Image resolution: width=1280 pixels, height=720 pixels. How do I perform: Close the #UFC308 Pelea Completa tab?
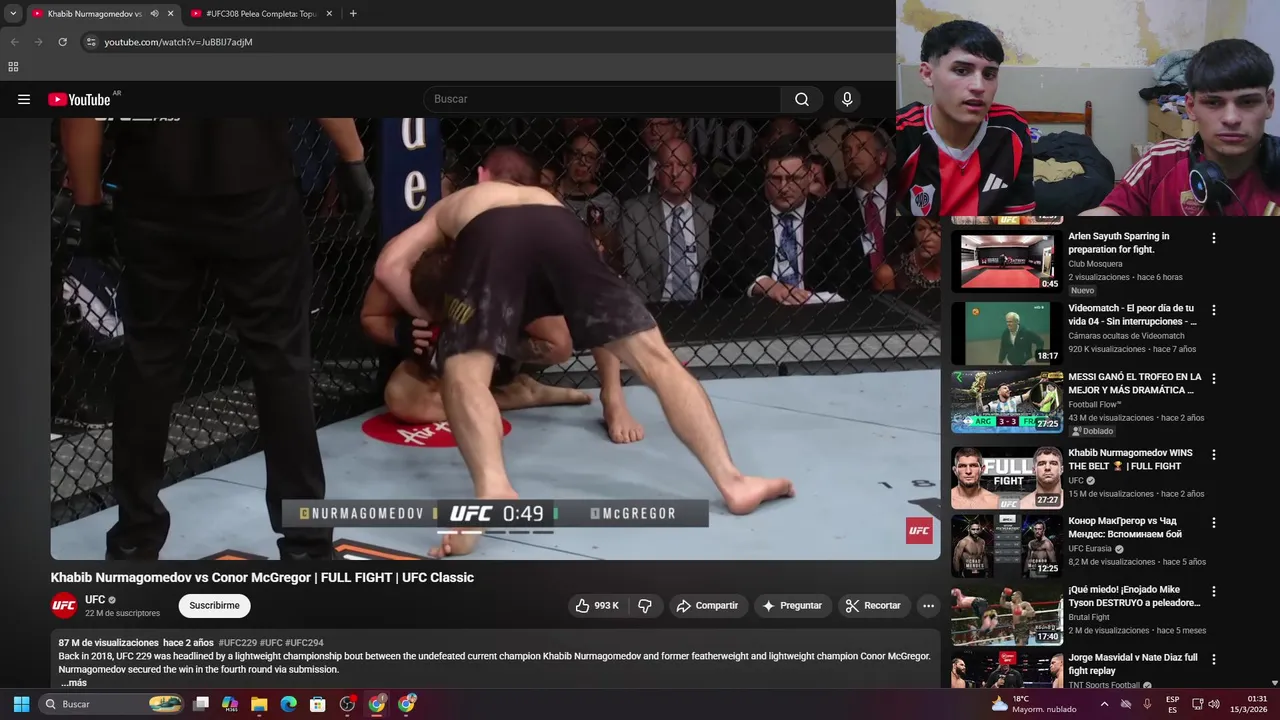tap(329, 14)
